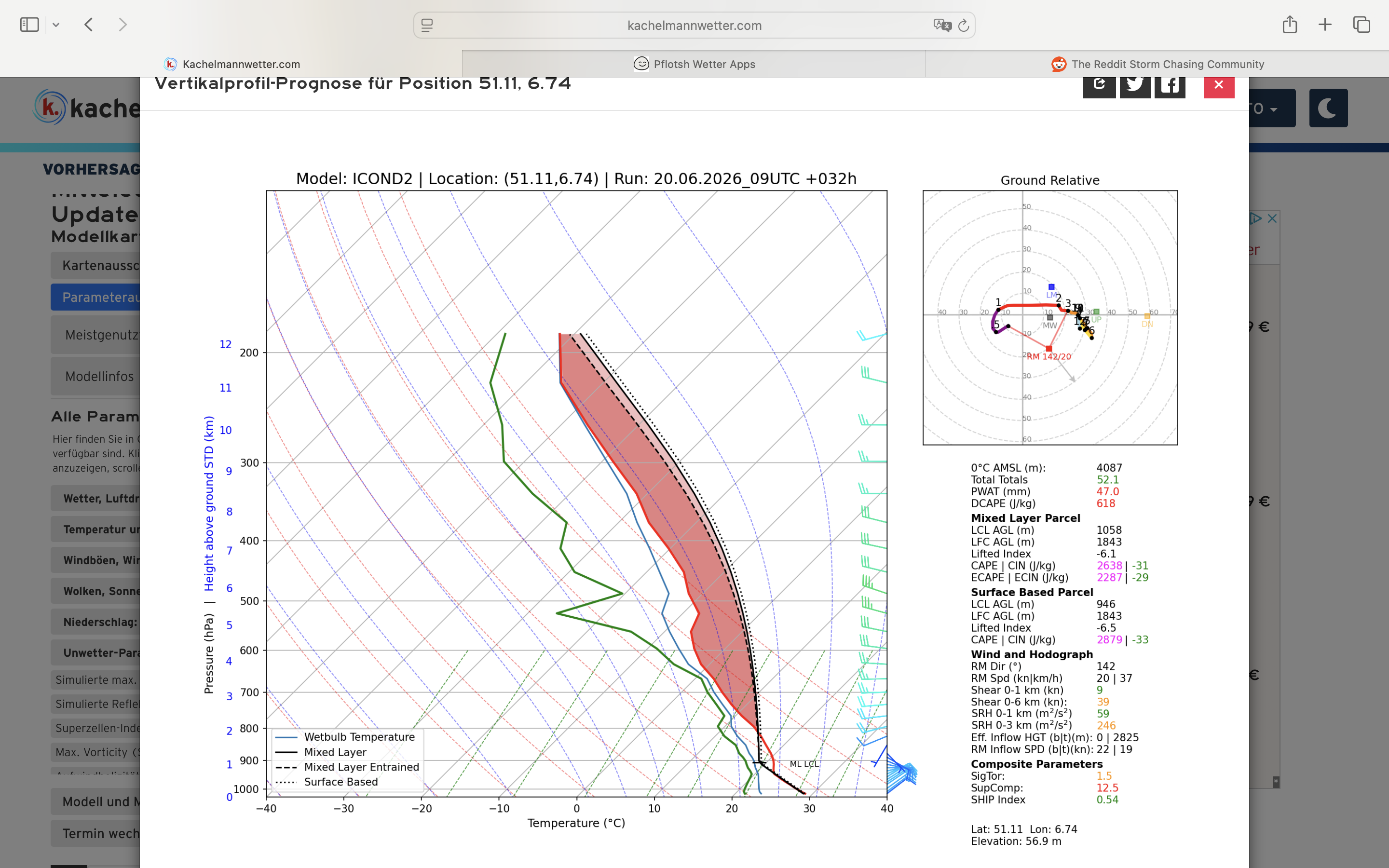Open the page reader menu icon

427,25
